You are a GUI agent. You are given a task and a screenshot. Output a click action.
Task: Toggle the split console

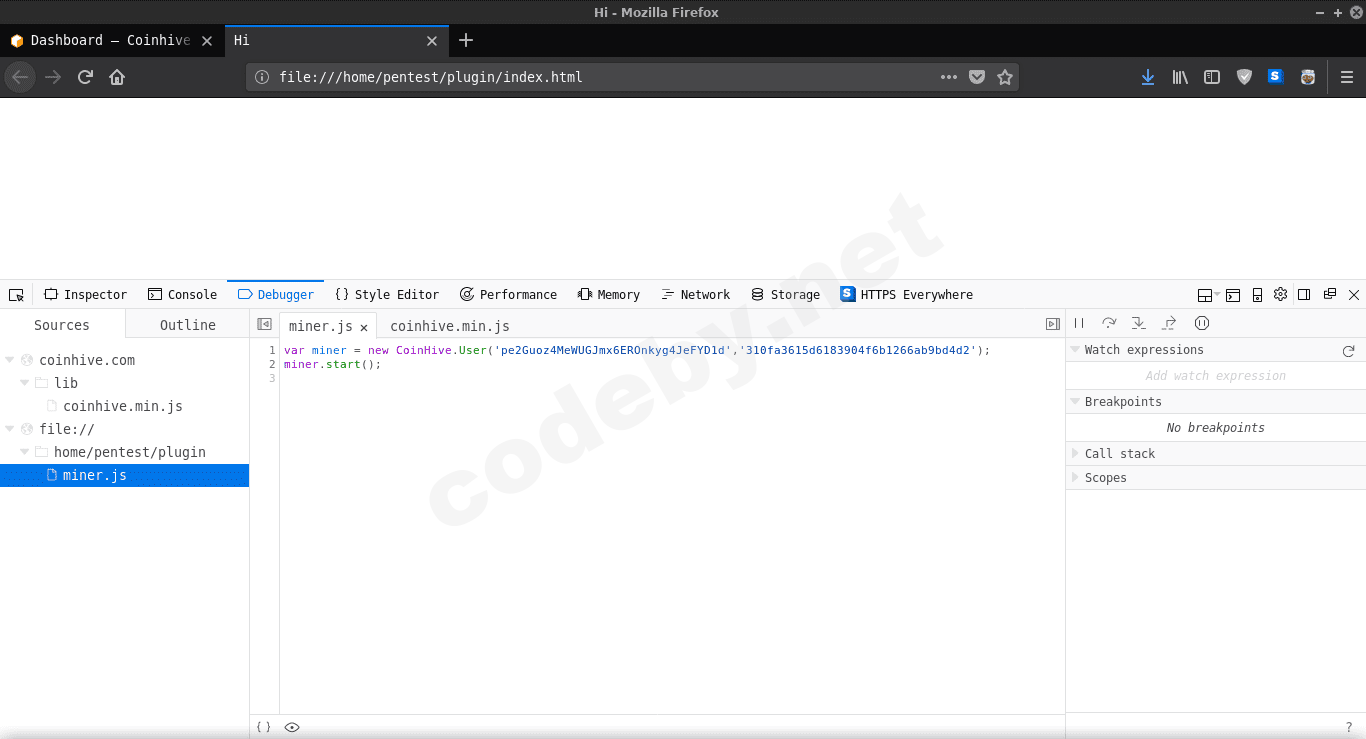1233,295
